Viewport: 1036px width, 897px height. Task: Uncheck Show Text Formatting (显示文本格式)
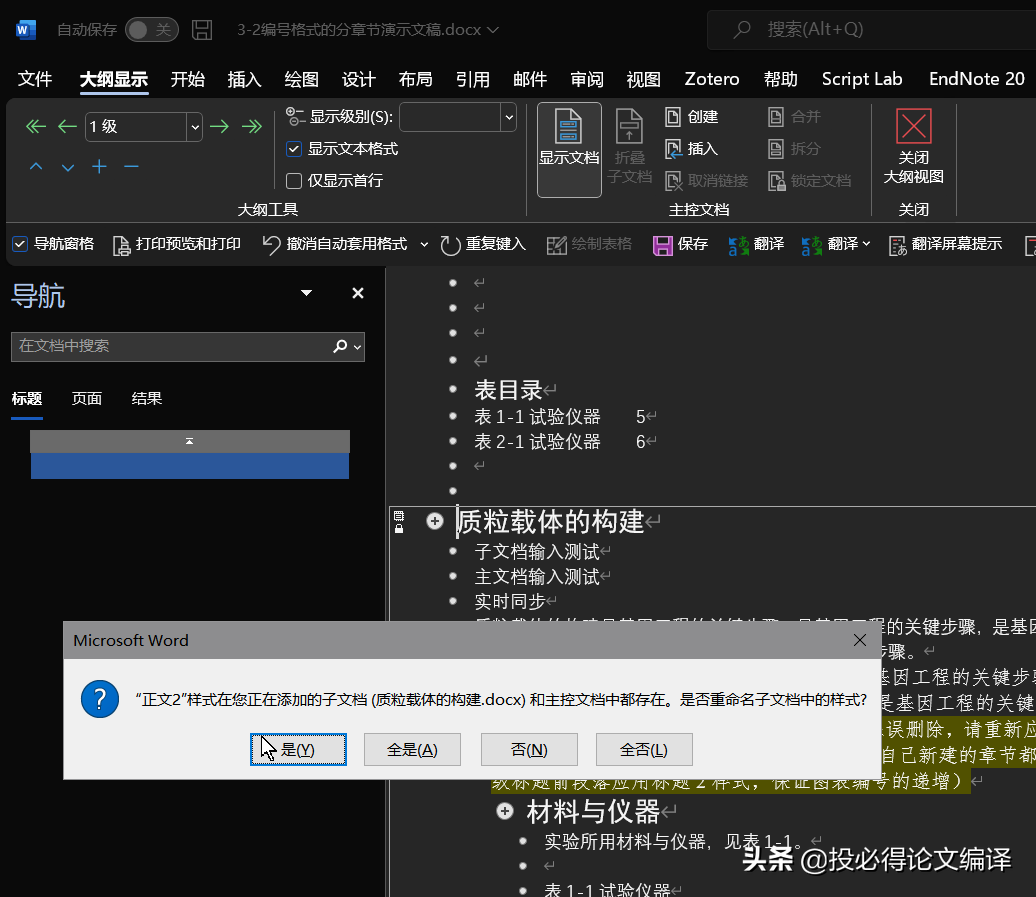pyautogui.click(x=294, y=149)
